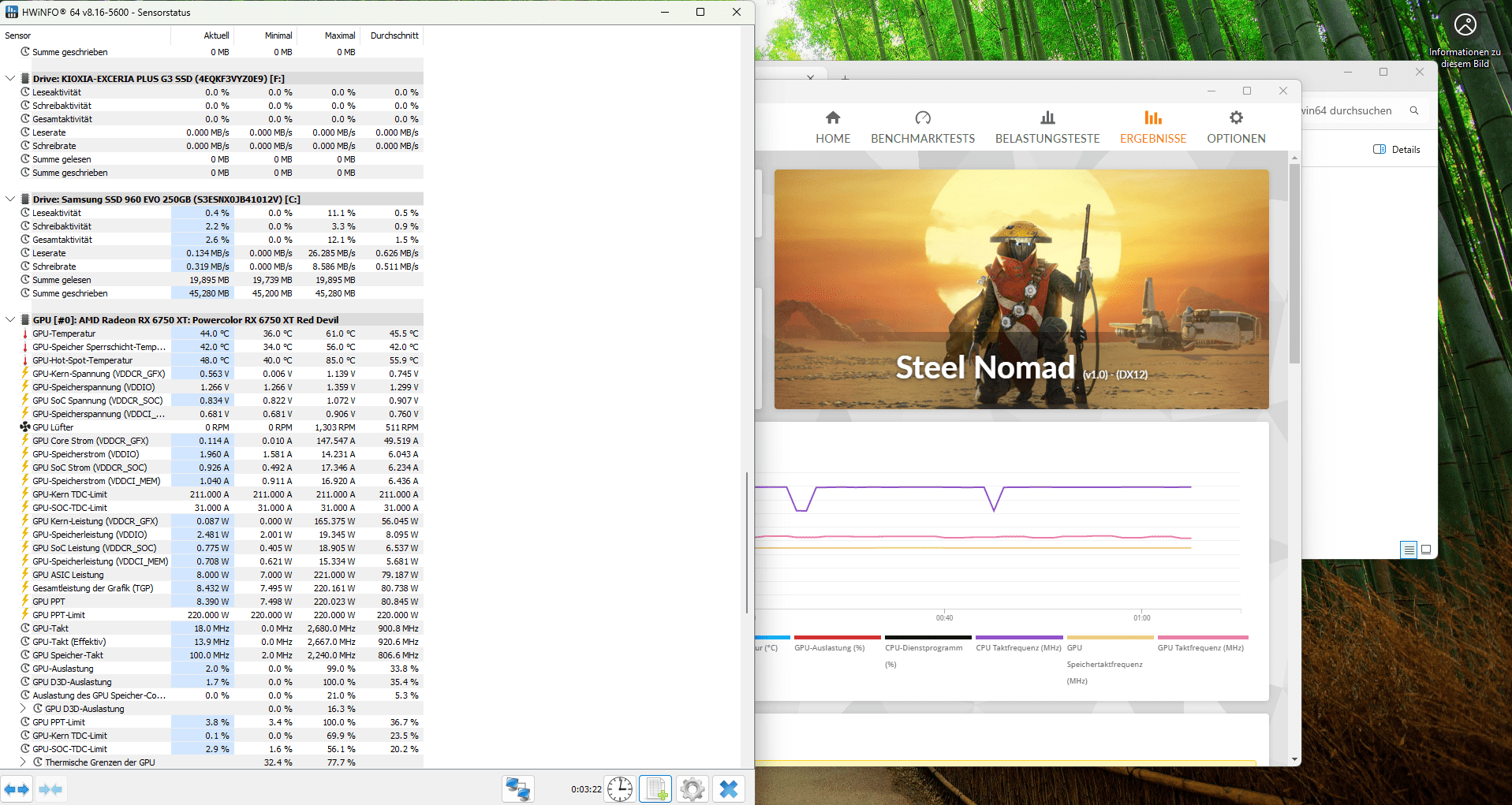Screen dimensions: 1512x805
Task: Click the Durchschnitt column header
Action: pos(392,35)
